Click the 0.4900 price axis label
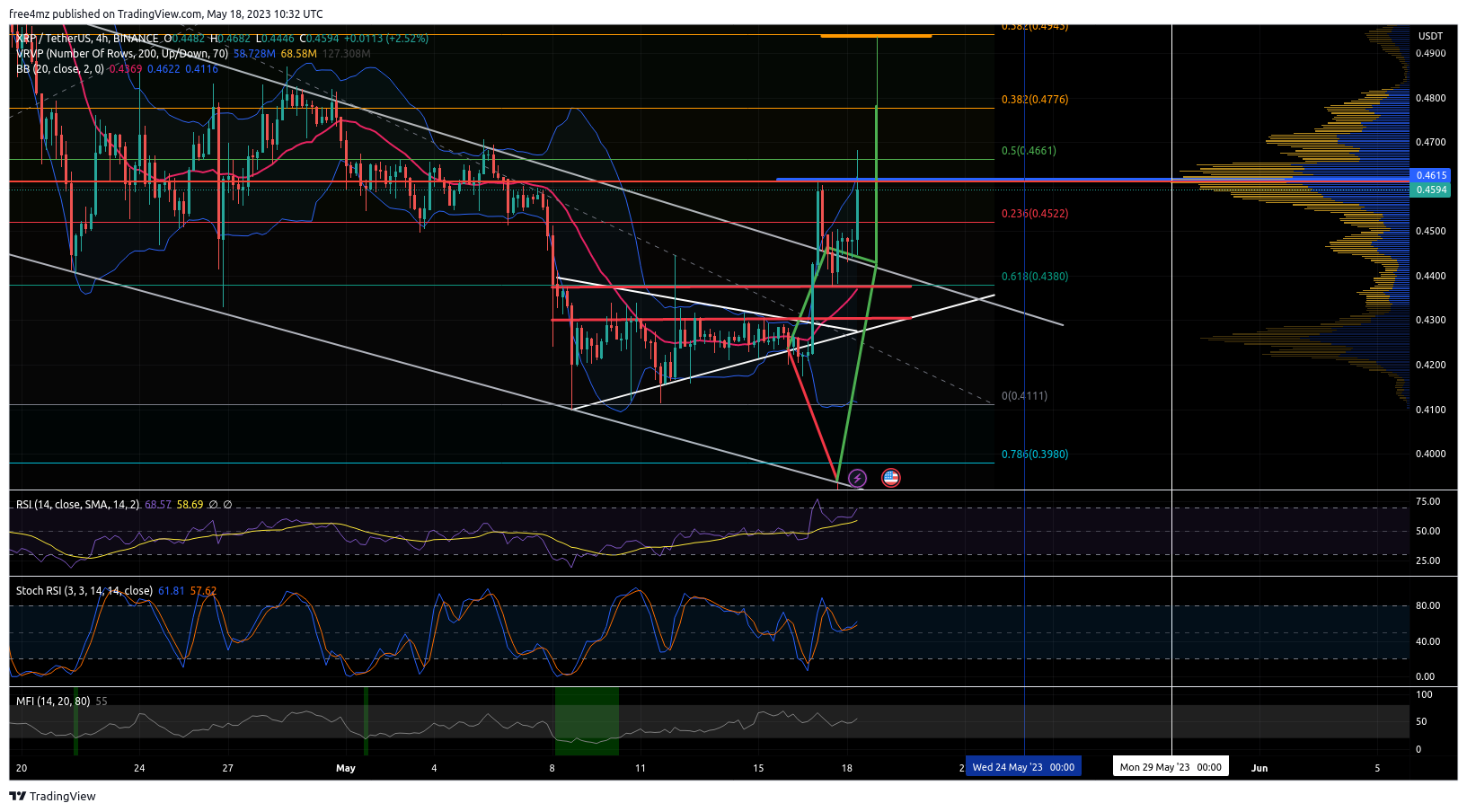 coord(1431,54)
